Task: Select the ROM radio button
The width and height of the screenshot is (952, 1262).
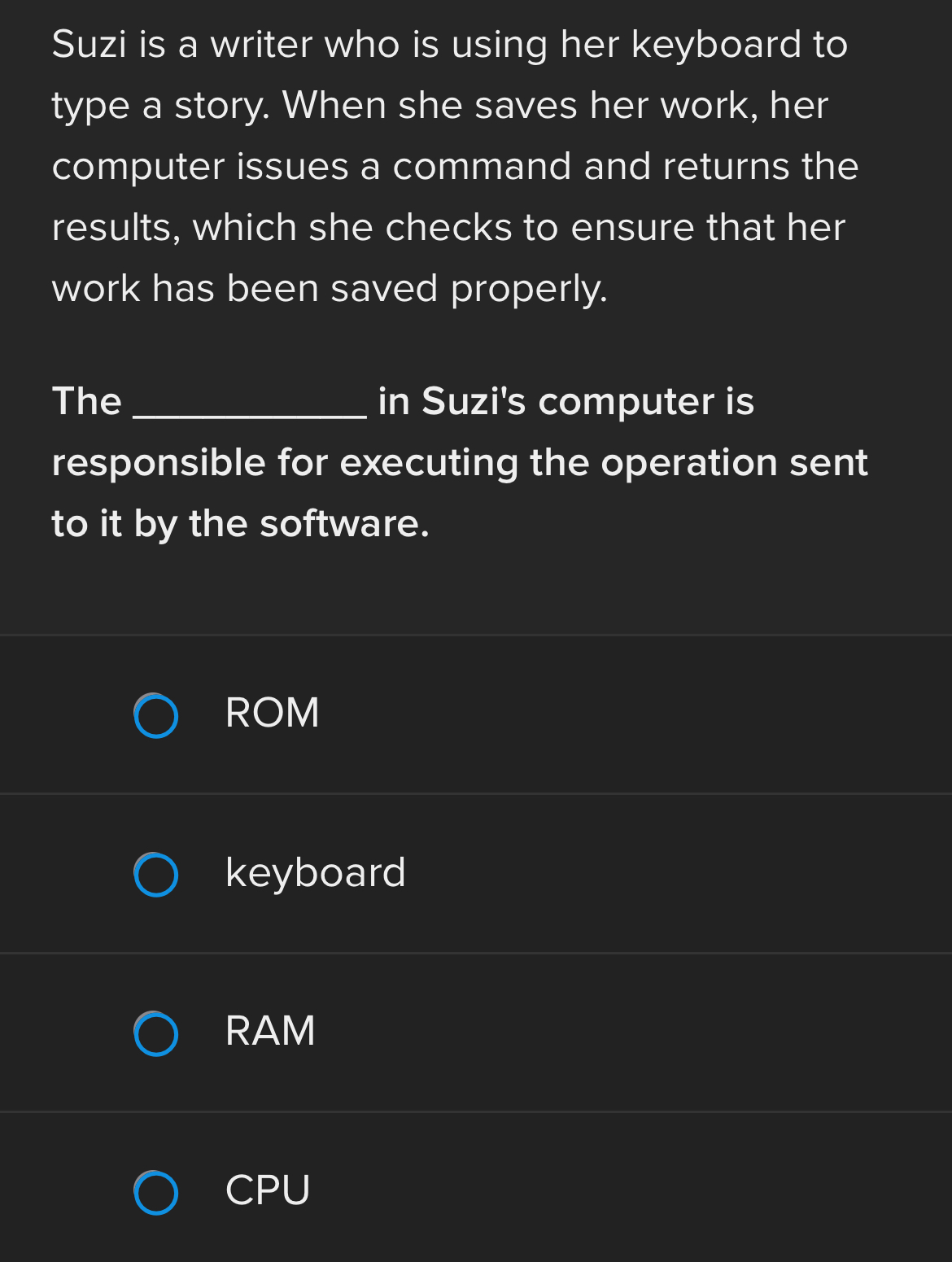Action: point(157,715)
